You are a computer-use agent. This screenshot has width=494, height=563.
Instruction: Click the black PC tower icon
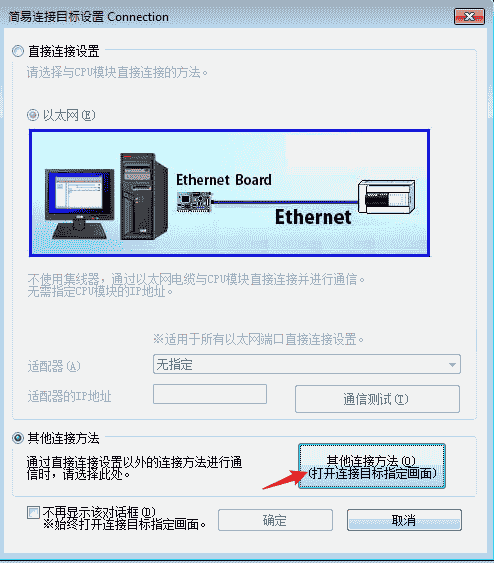(x=143, y=196)
